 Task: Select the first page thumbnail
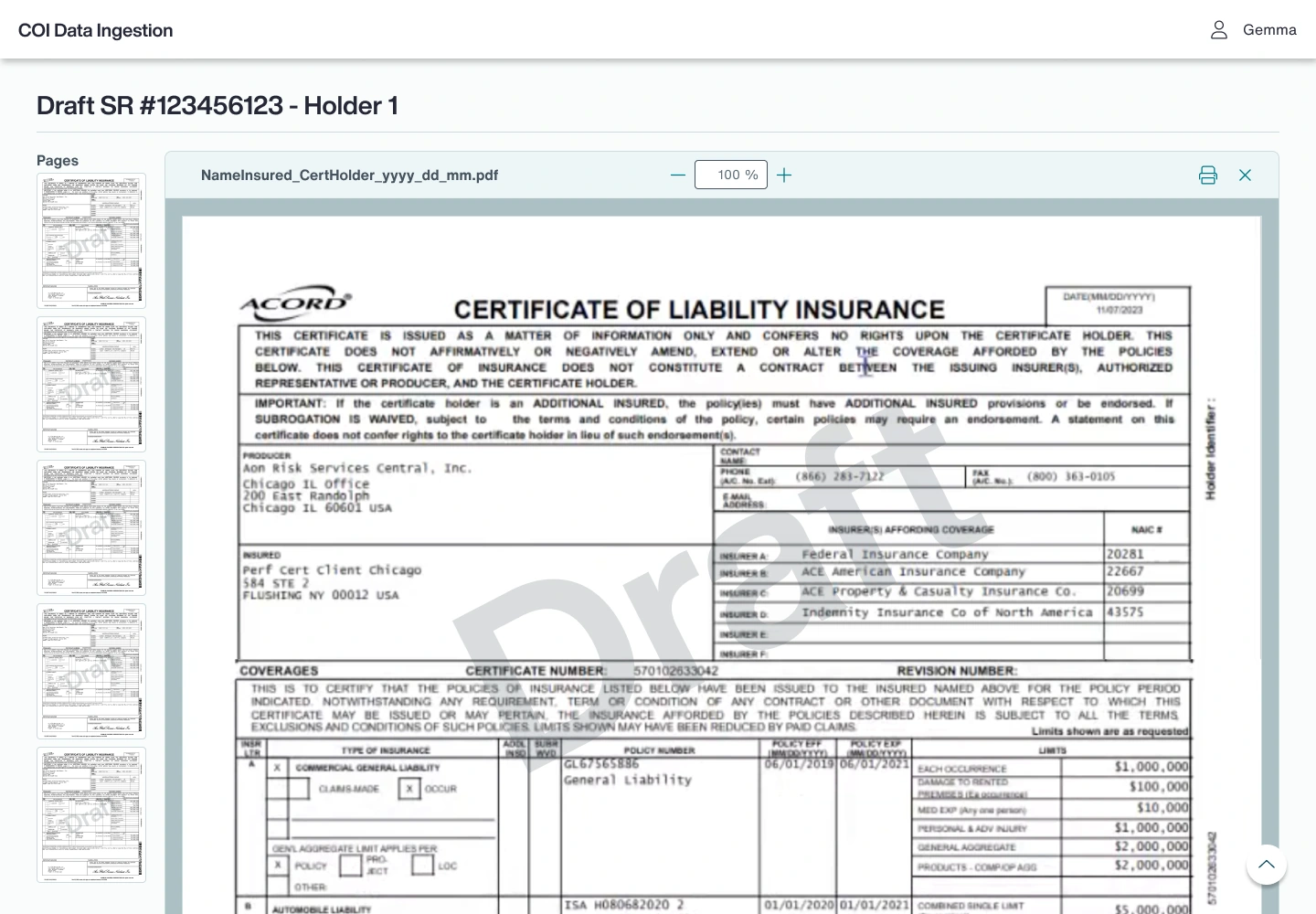[91, 241]
